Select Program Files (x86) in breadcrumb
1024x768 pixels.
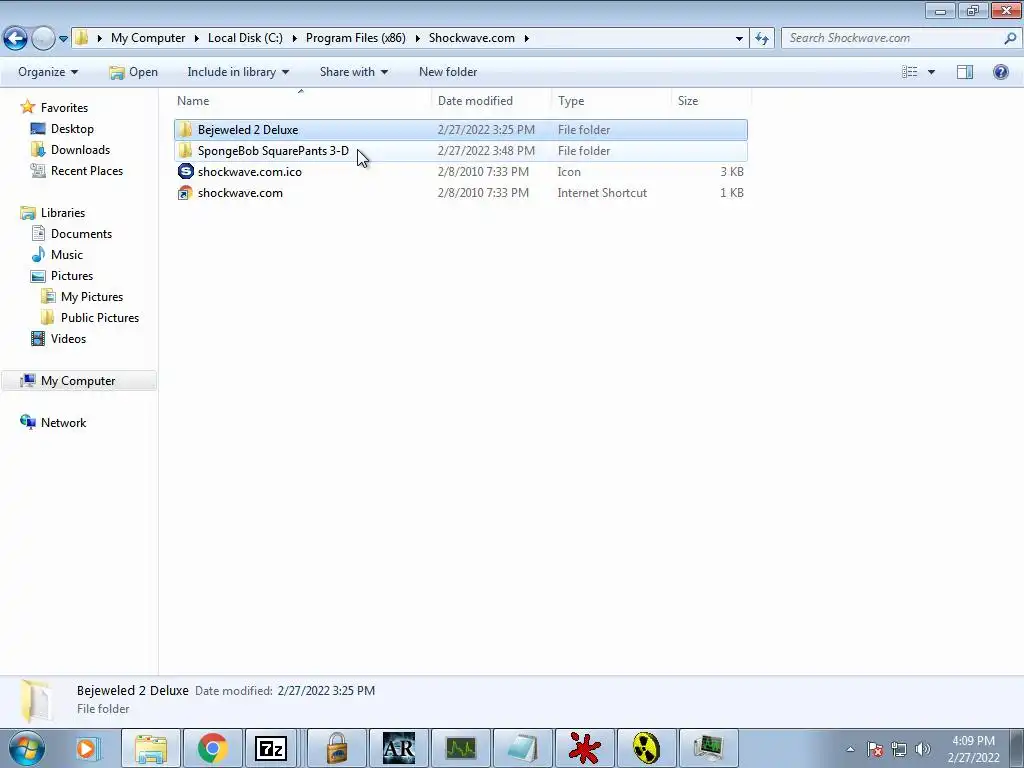click(355, 38)
